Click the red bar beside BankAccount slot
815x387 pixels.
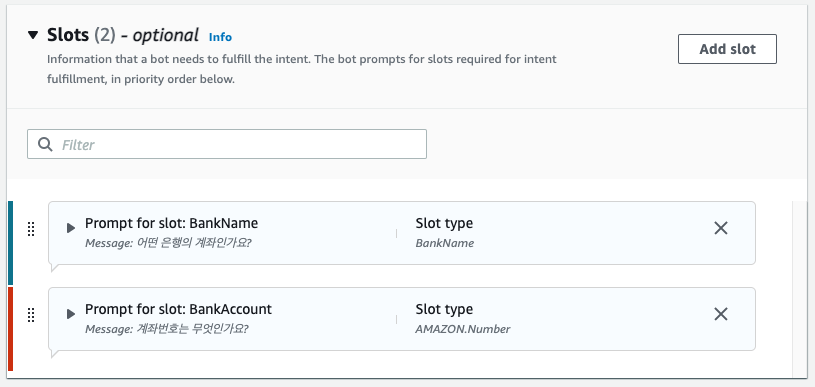(x=10, y=329)
